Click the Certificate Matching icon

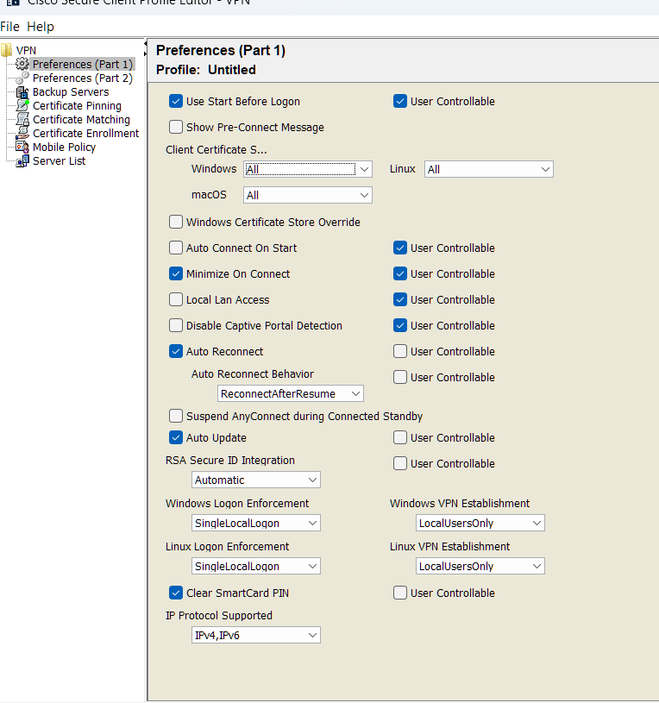(x=23, y=120)
